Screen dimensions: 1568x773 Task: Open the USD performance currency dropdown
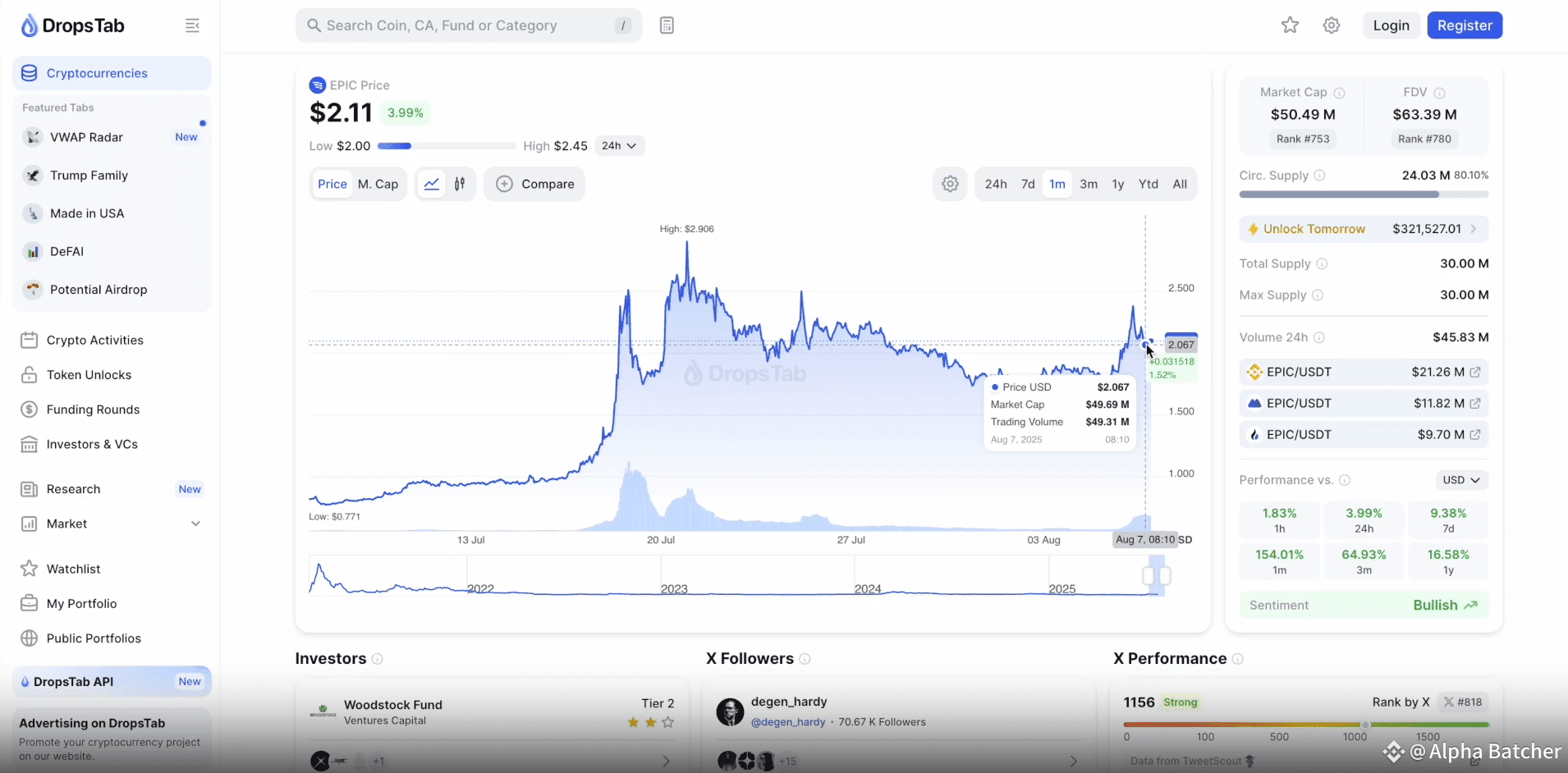[x=1461, y=480]
